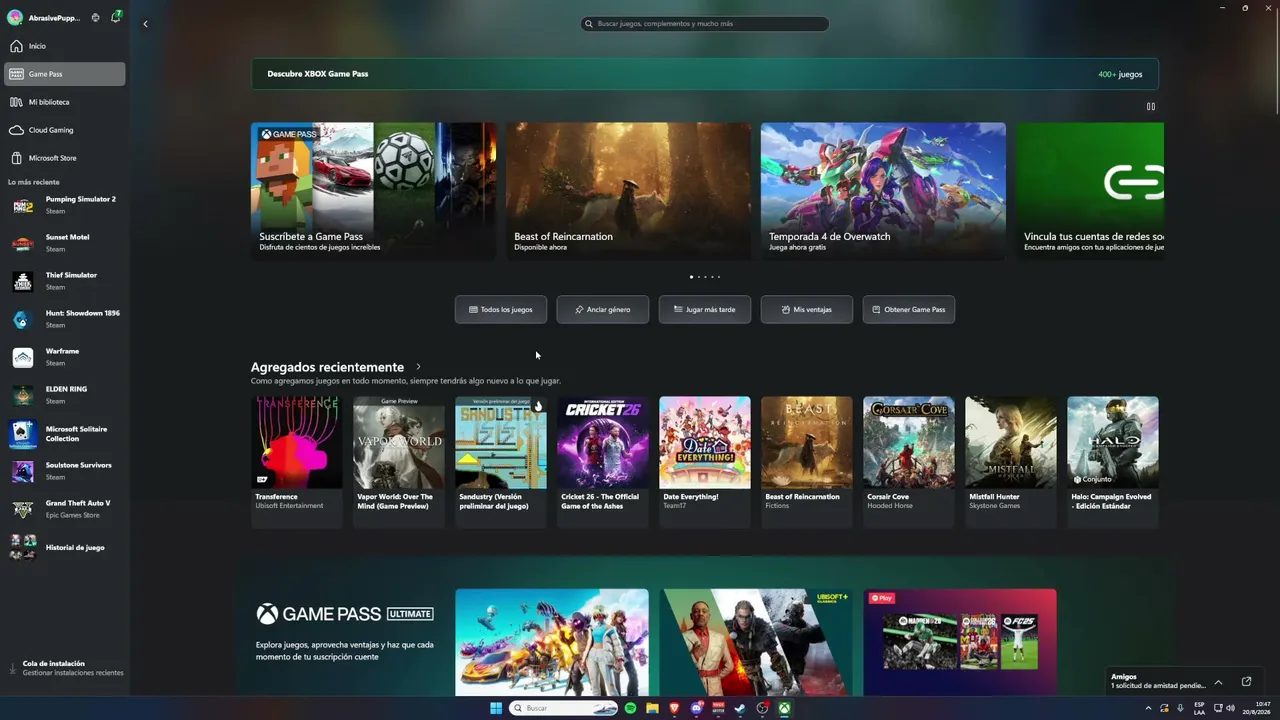Click the printer-shaped icon beside the username
This screenshot has width=1280, height=720.
coord(95,17)
